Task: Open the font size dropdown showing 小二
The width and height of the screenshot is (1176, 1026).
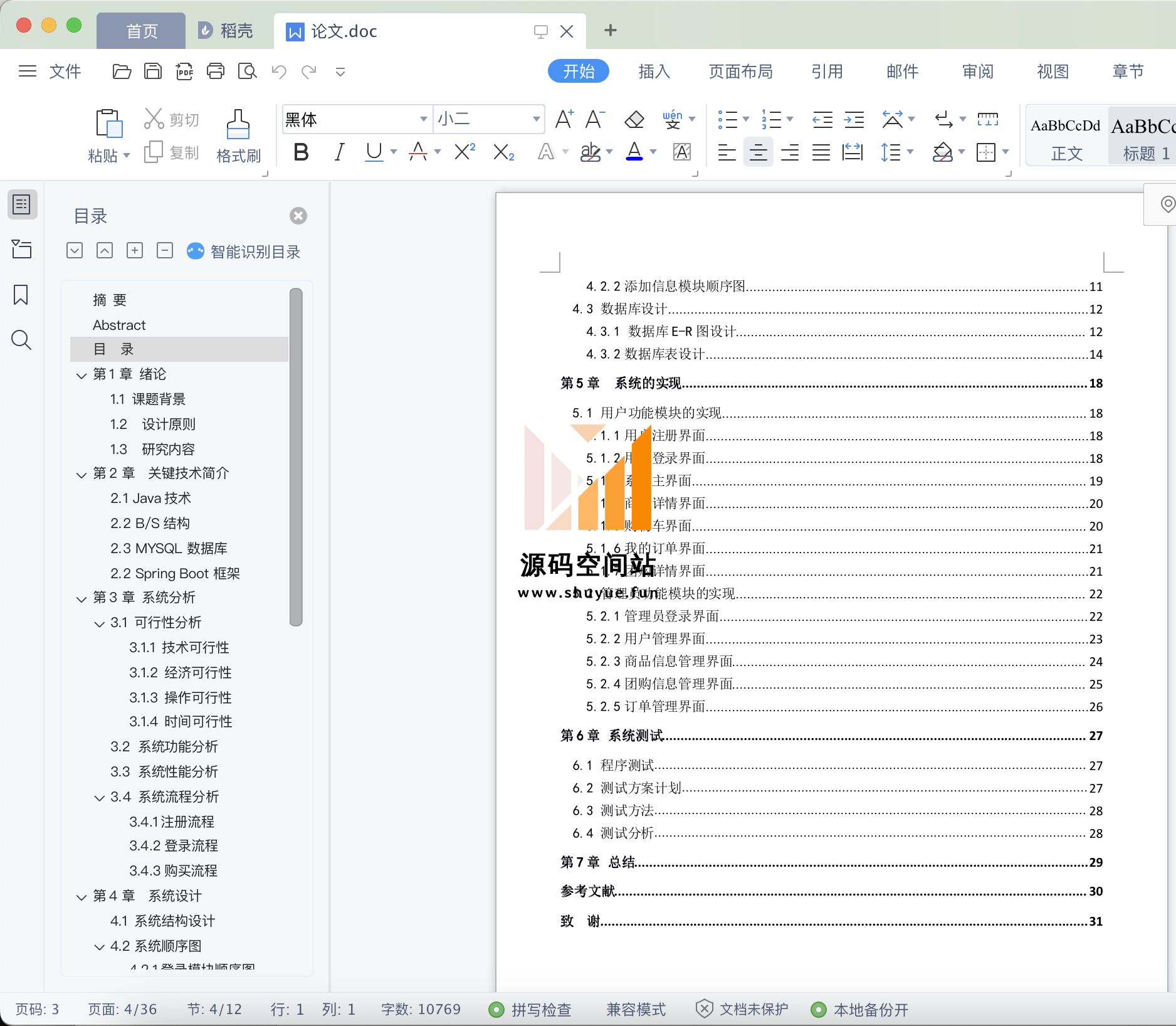Action: click(536, 119)
